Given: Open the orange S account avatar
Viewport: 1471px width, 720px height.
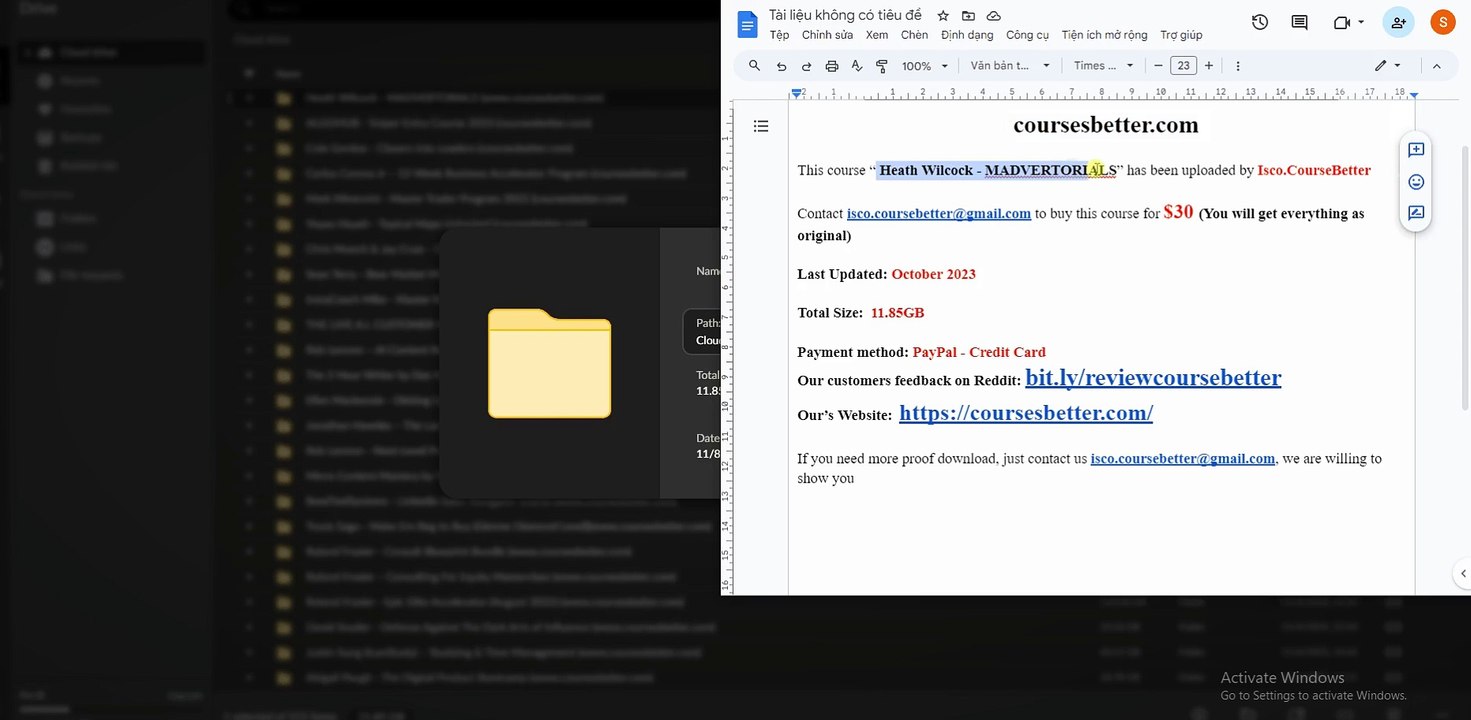Looking at the screenshot, I should (1443, 22).
